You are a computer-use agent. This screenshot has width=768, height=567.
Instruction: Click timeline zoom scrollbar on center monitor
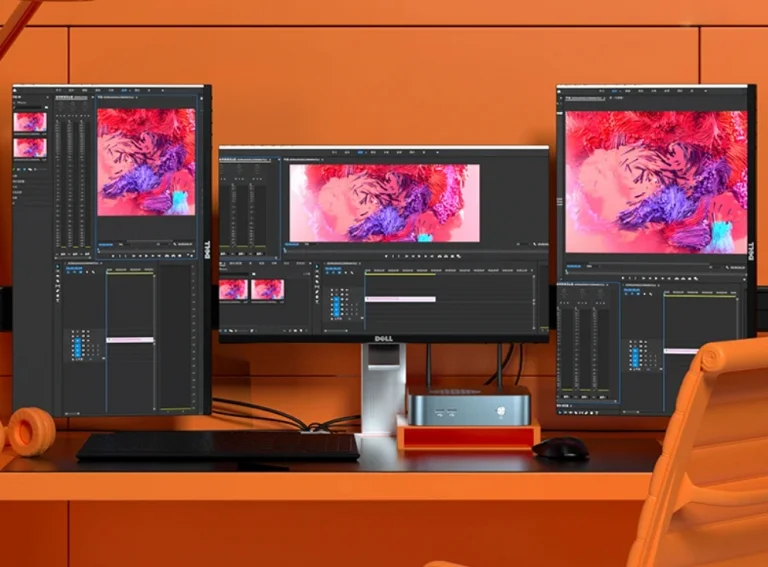(x=336, y=331)
